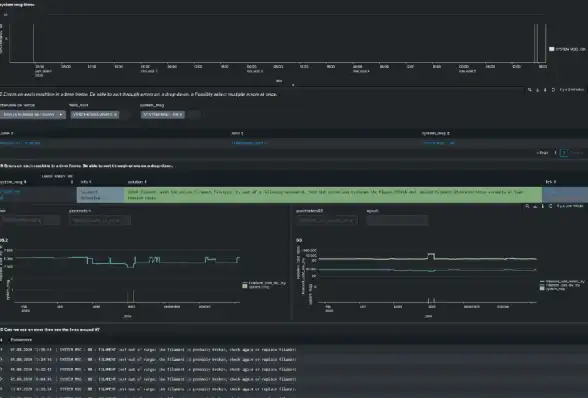Open the parameters02 dropdown above right chart
Screen dimensions: 588x398
(x=327, y=220)
